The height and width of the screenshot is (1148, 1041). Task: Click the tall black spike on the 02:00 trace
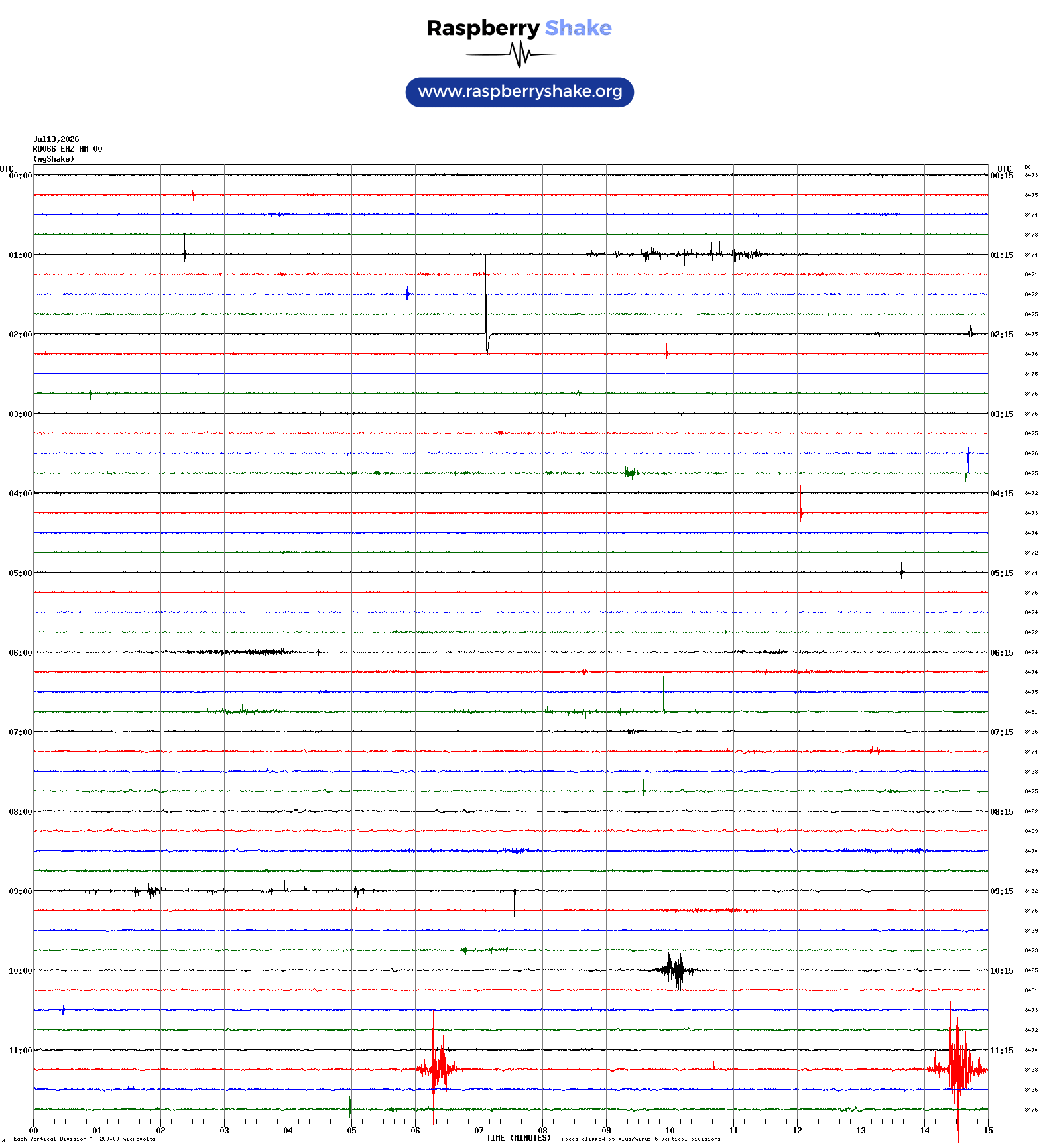click(487, 306)
